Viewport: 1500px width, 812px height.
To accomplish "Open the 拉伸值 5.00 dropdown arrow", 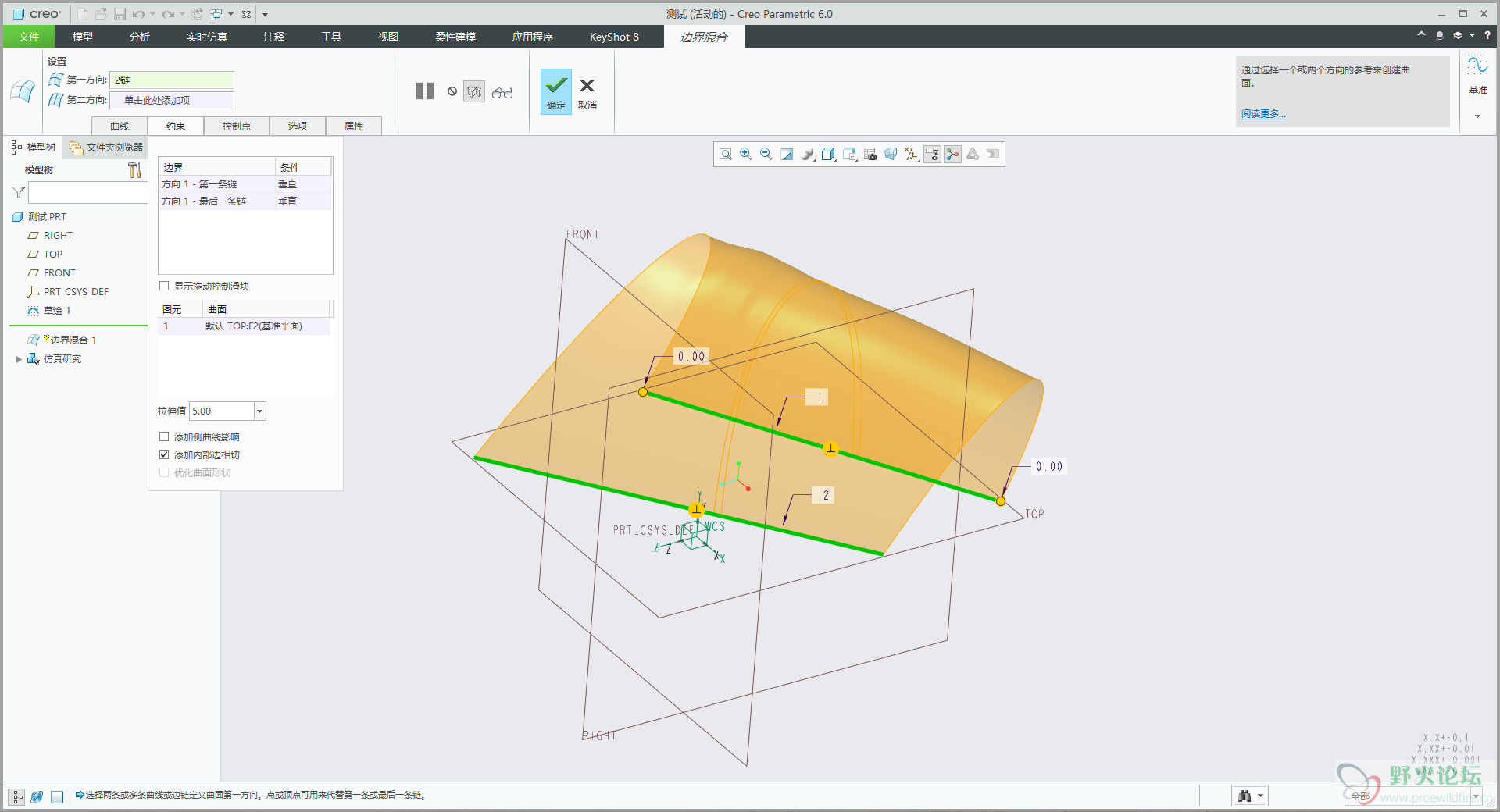I will tap(259, 411).
